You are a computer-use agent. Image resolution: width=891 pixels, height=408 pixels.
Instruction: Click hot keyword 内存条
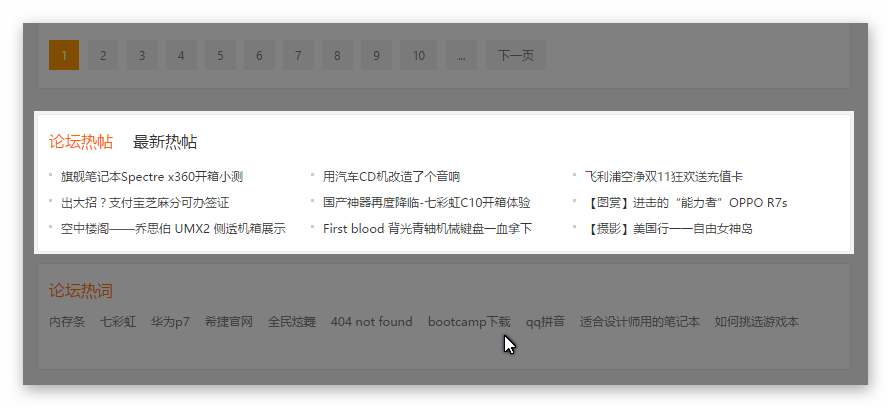click(x=67, y=322)
